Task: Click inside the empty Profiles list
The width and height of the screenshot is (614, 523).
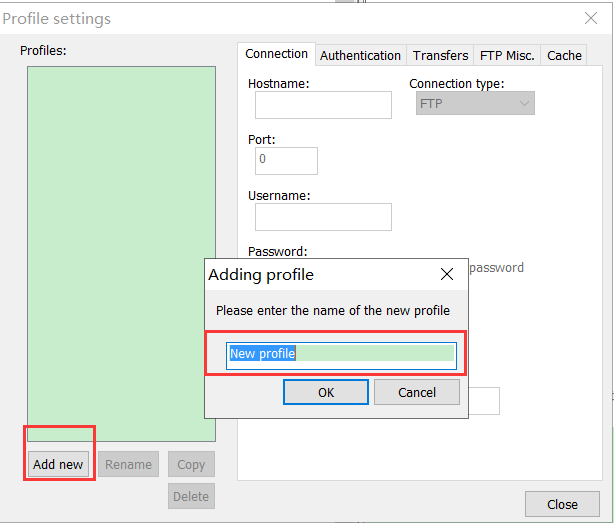Action: 121,200
